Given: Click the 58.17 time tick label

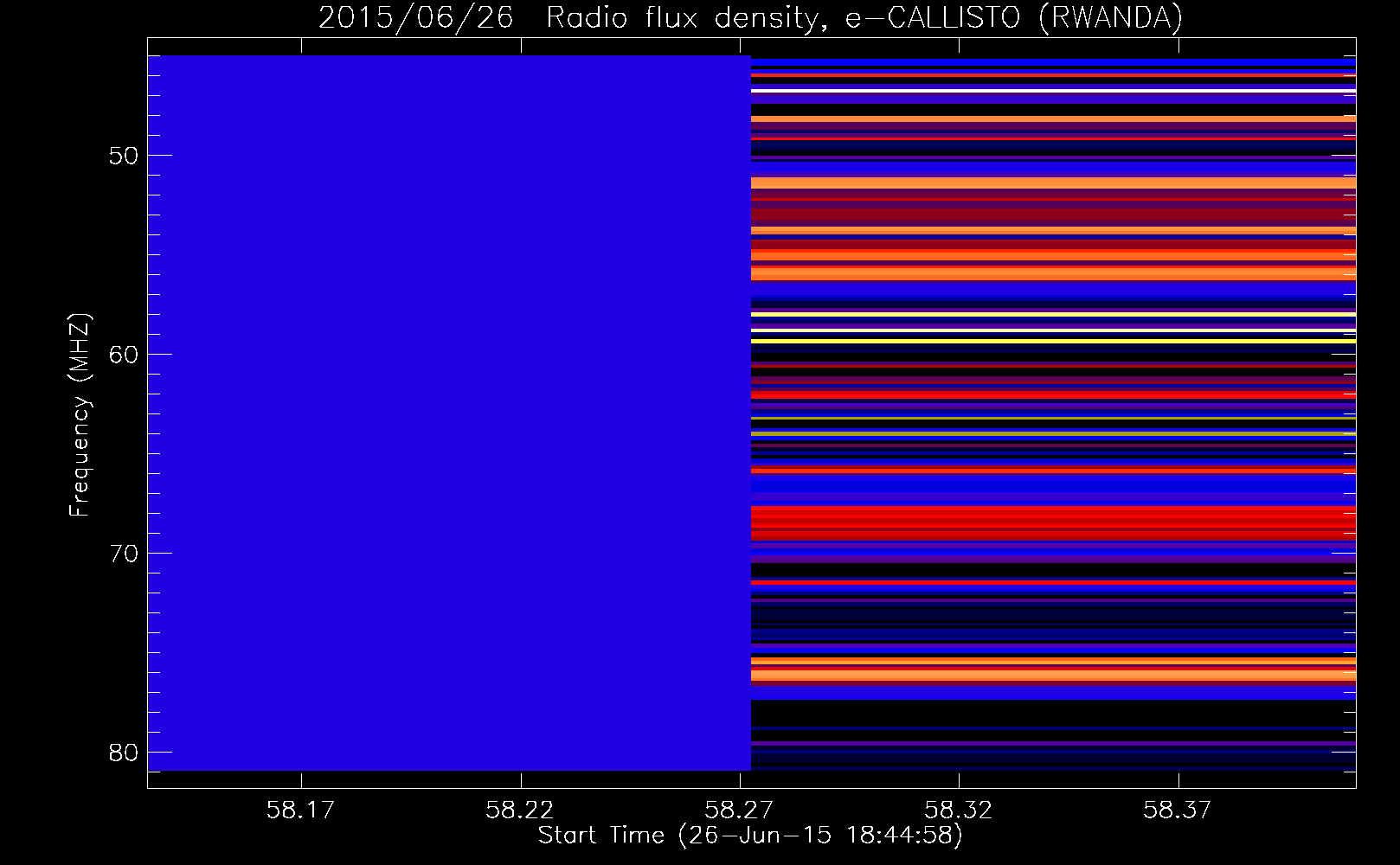Looking at the screenshot, I should pyautogui.click(x=300, y=810).
